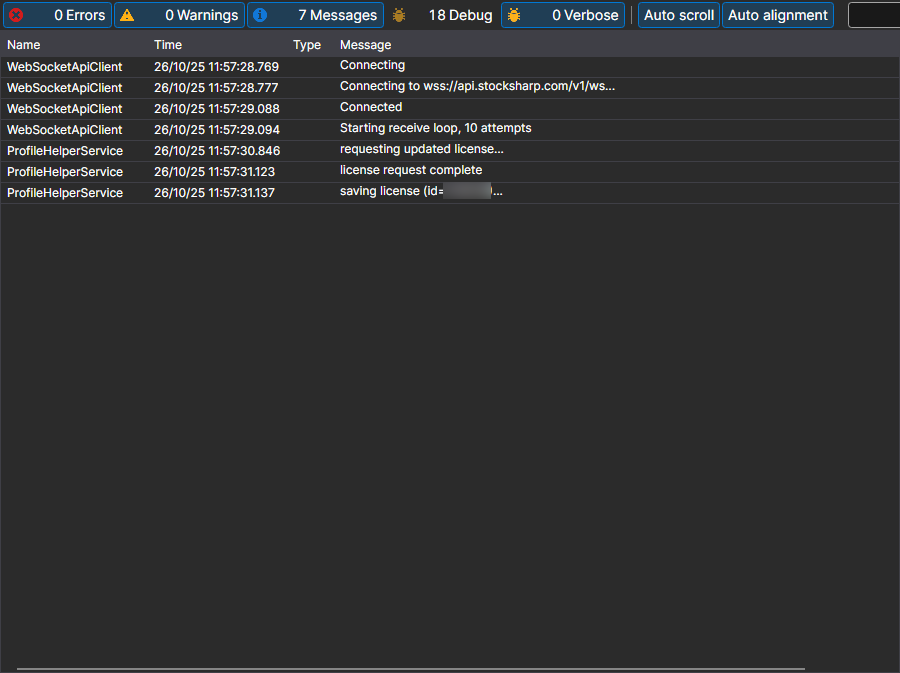Enable the 18 Debug filter
This screenshot has width=900, height=673.
click(443, 15)
